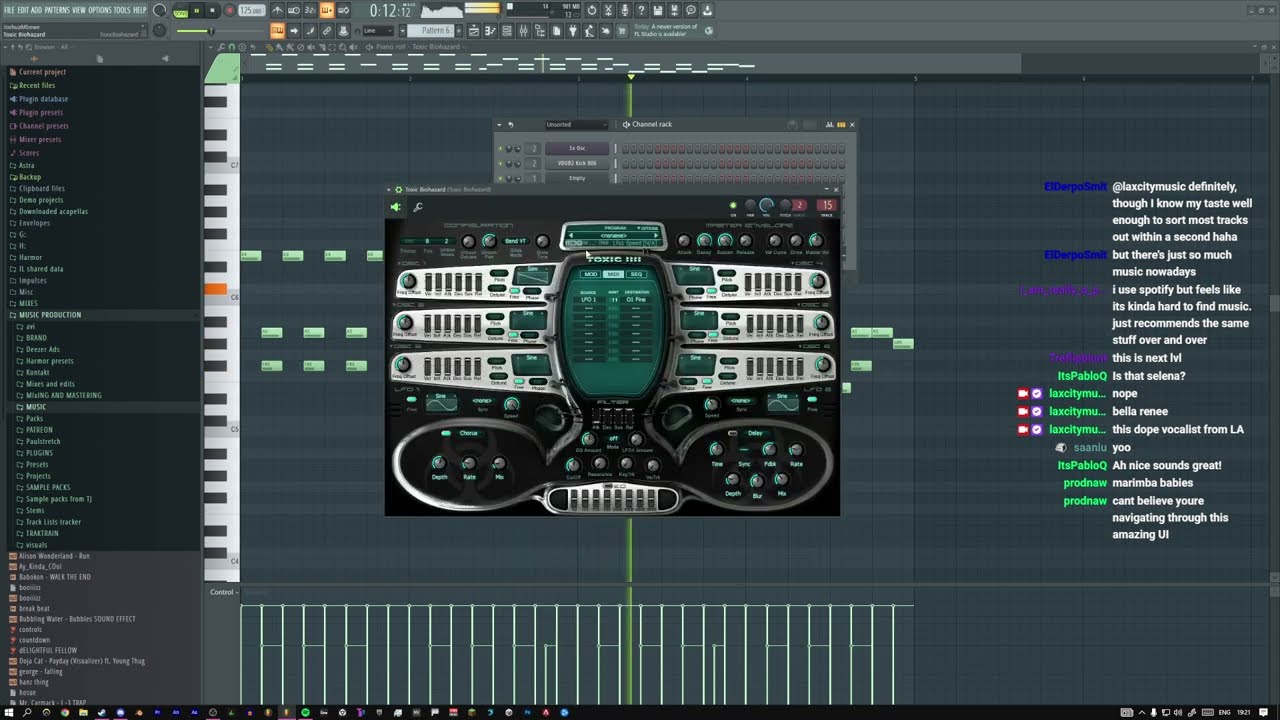Image resolution: width=1280 pixels, height=720 pixels.
Task: Toggle the mute LED of VDUB2 Kick 006
Action: (500, 163)
